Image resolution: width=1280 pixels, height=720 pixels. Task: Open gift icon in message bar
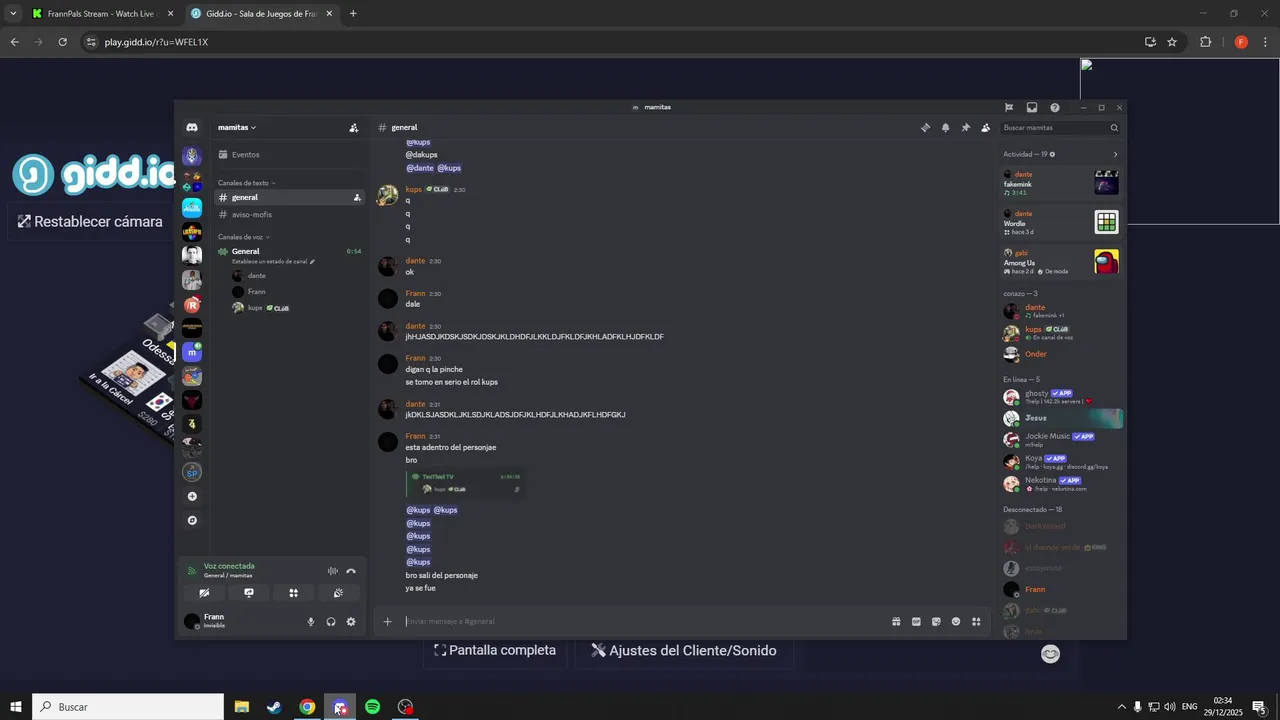896,621
